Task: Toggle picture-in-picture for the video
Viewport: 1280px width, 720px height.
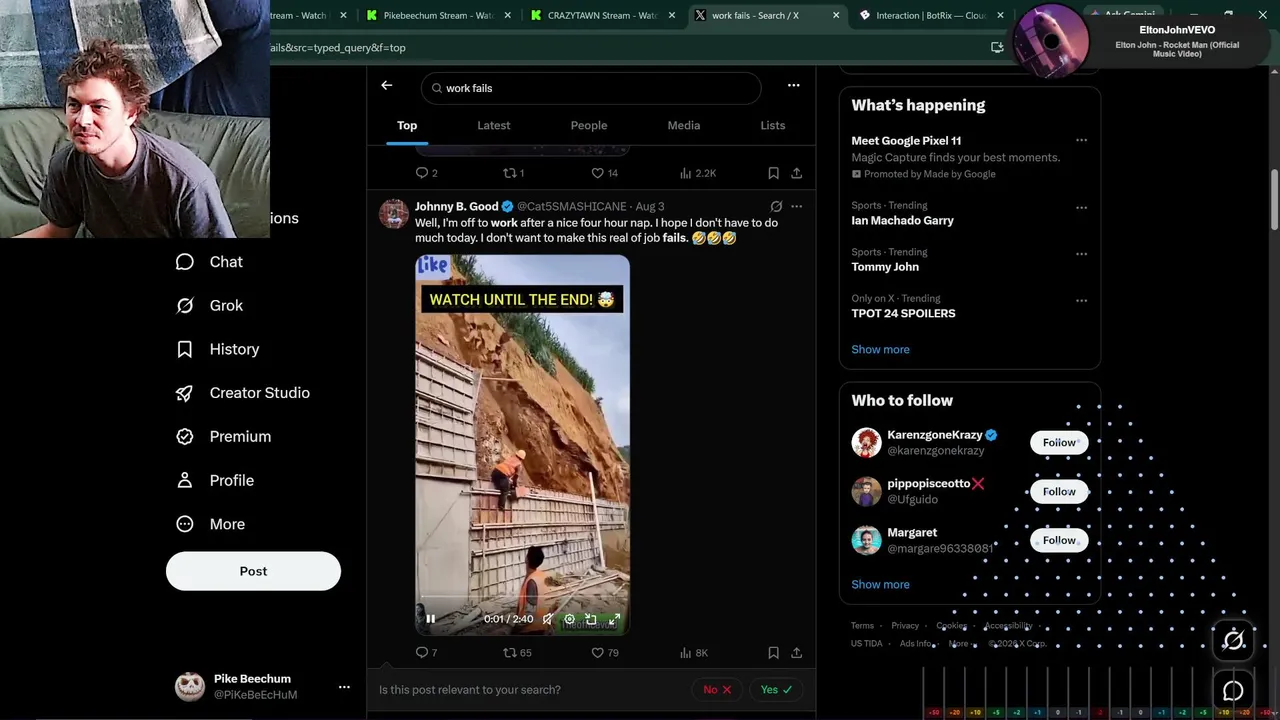Action: pos(591,619)
